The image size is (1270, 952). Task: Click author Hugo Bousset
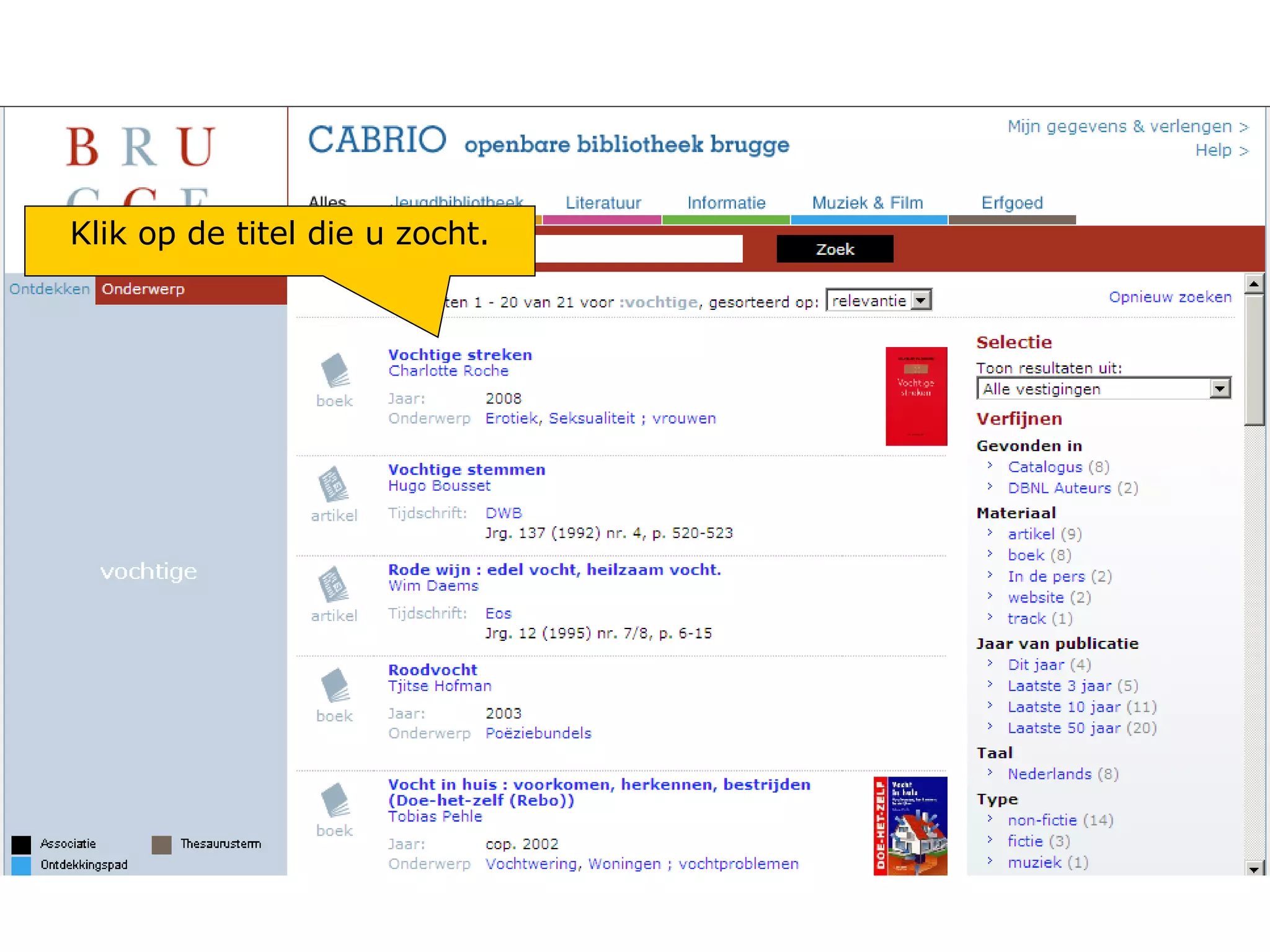click(x=439, y=485)
